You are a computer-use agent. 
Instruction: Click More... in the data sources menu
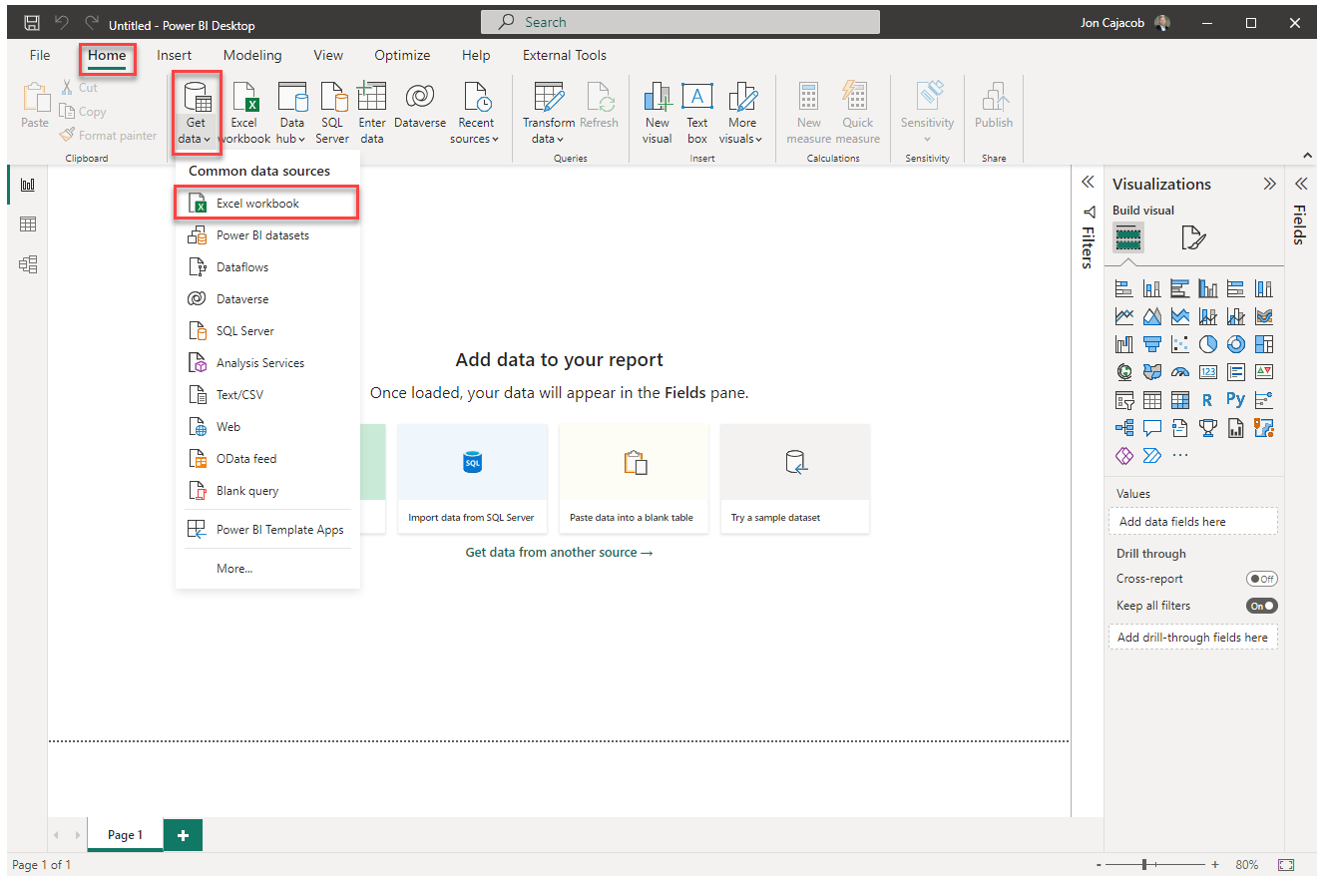[x=267, y=568]
